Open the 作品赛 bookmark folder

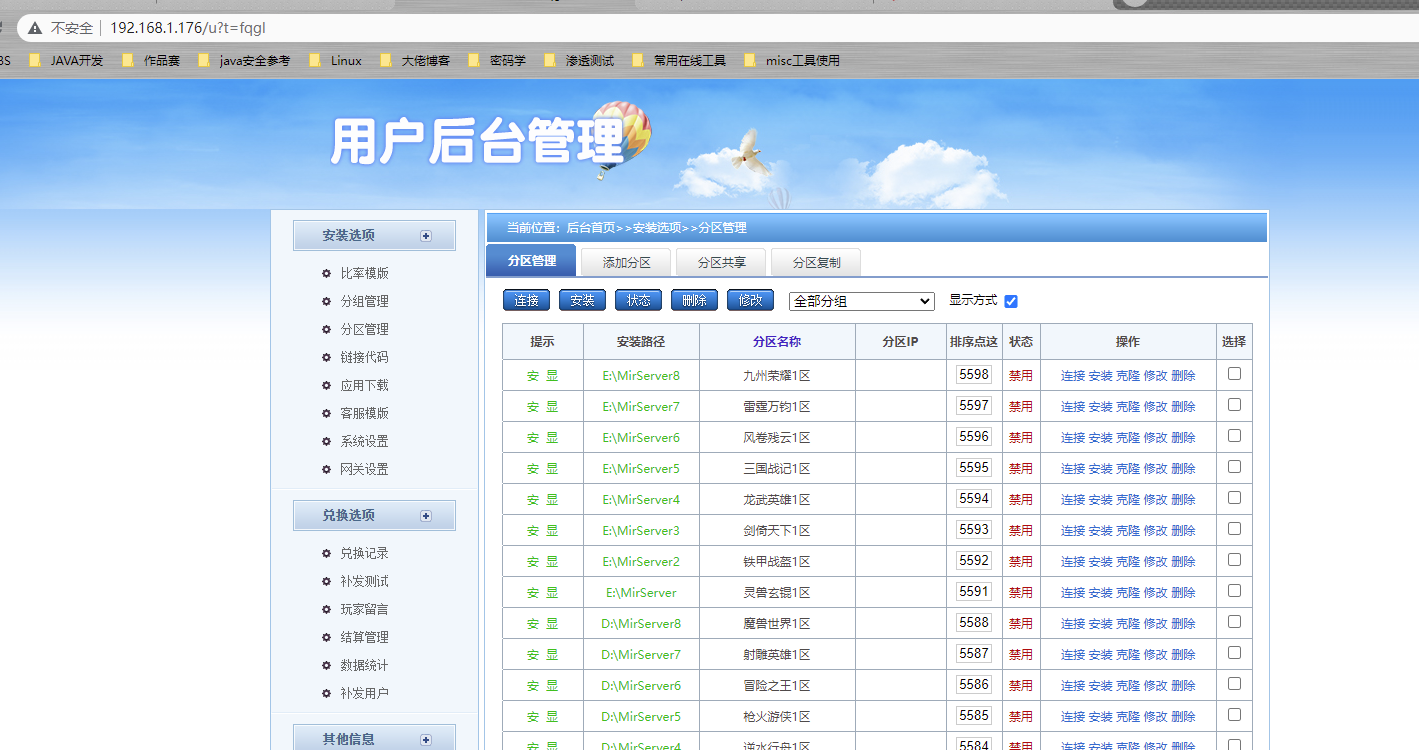click(151, 60)
